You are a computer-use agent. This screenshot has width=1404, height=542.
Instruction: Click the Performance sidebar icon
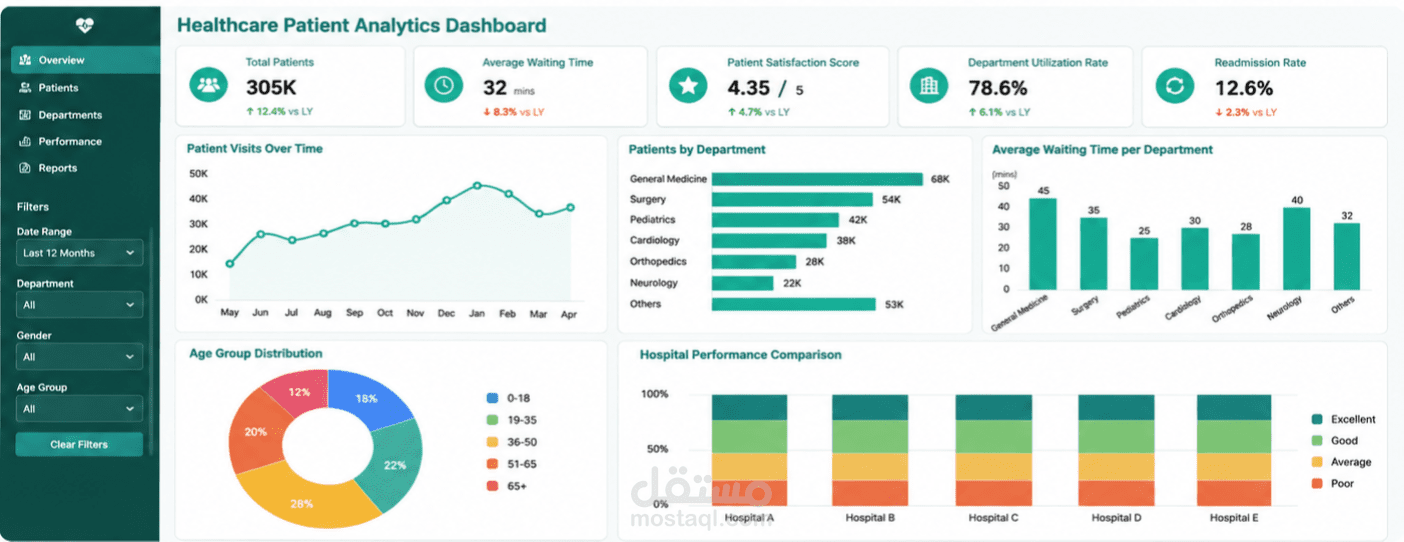pyautogui.click(x=26, y=142)
